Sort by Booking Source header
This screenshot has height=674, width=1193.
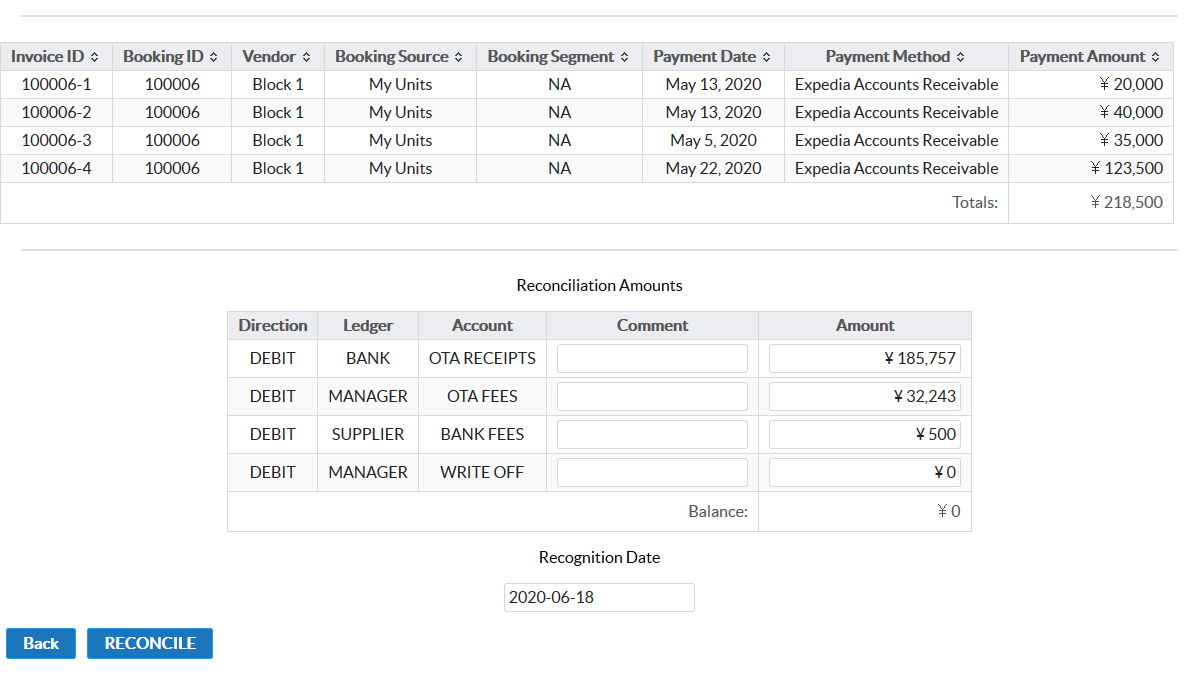(399, 57)
